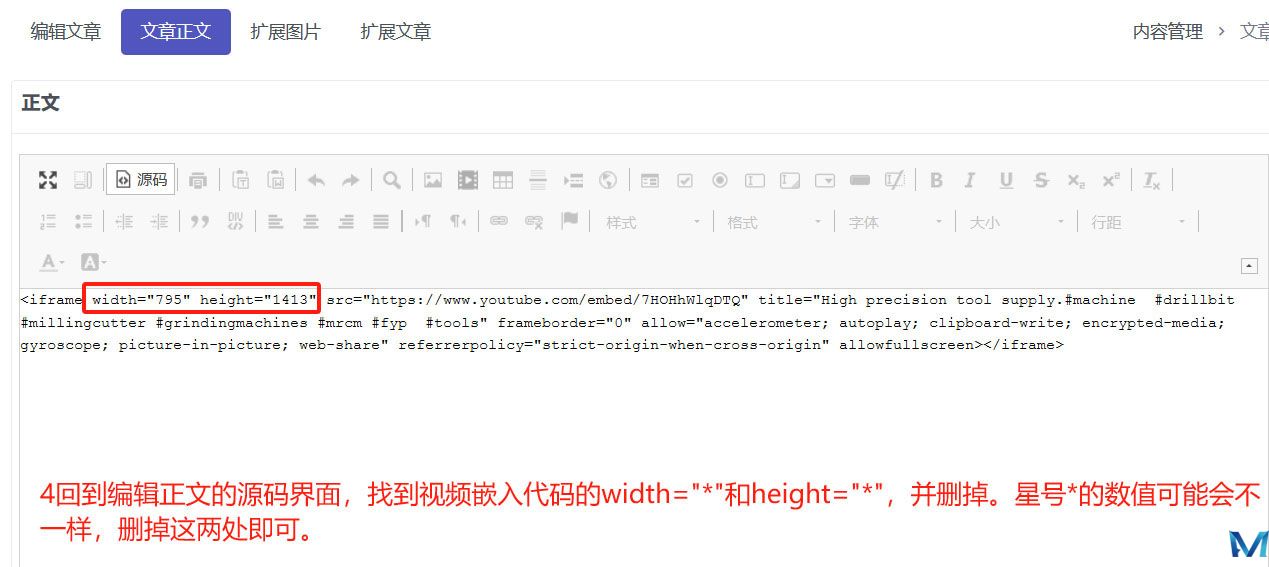
Task: Open the 编辑文章 tab
Action: (x=66, y=32)
